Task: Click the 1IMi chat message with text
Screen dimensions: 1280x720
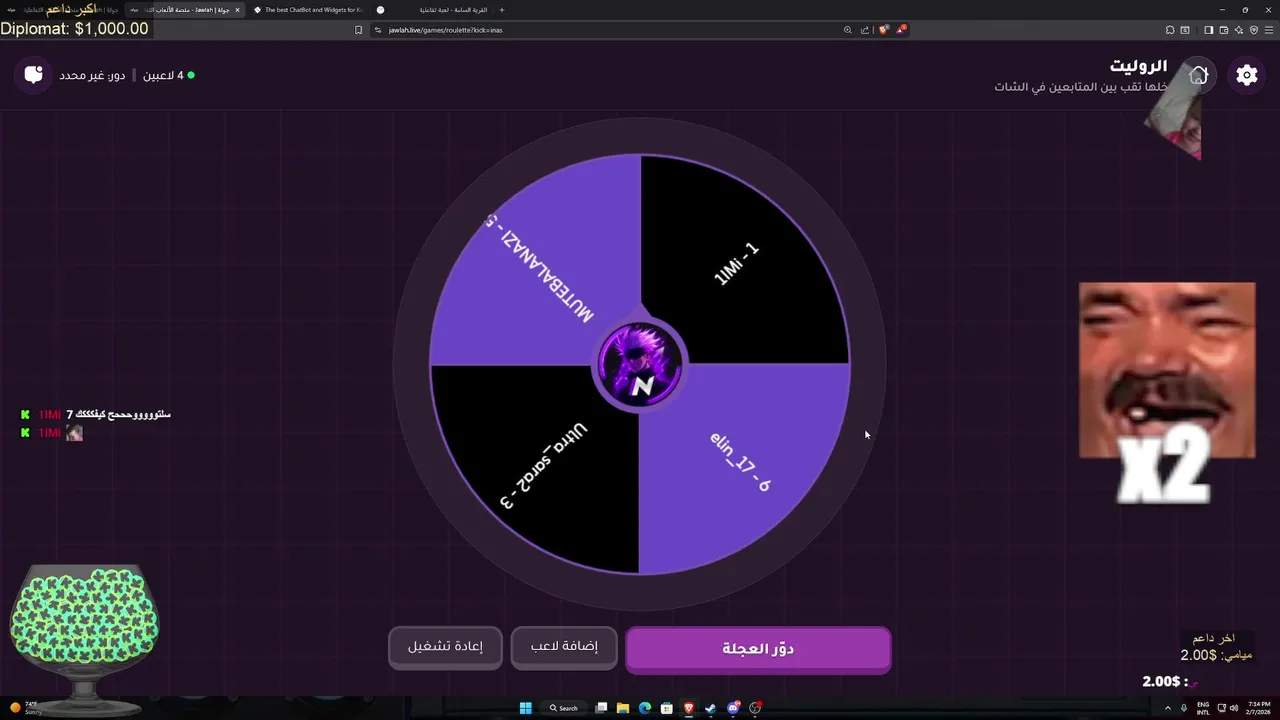Action: pyautogui.click(x=96, y=414)
